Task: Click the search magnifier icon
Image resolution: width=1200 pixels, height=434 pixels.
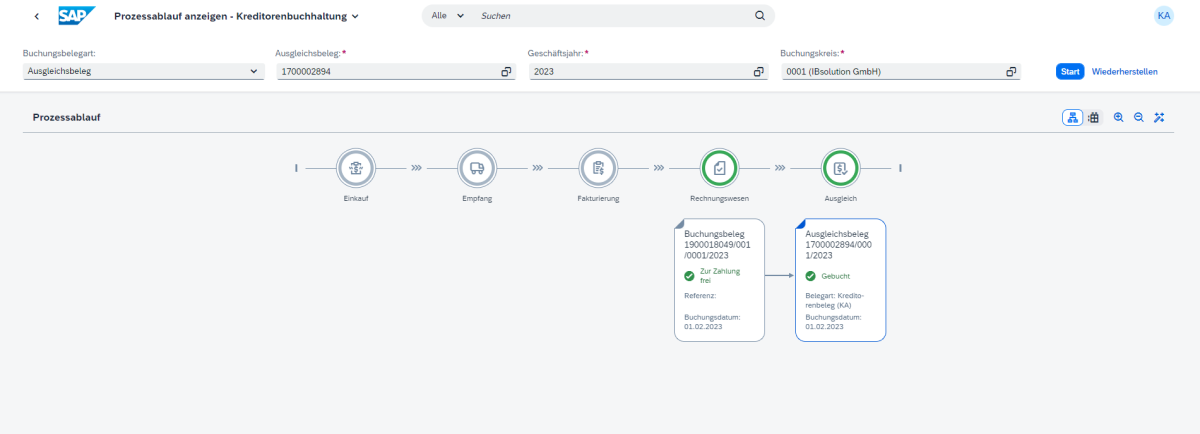Action: [x=760, y=16]
